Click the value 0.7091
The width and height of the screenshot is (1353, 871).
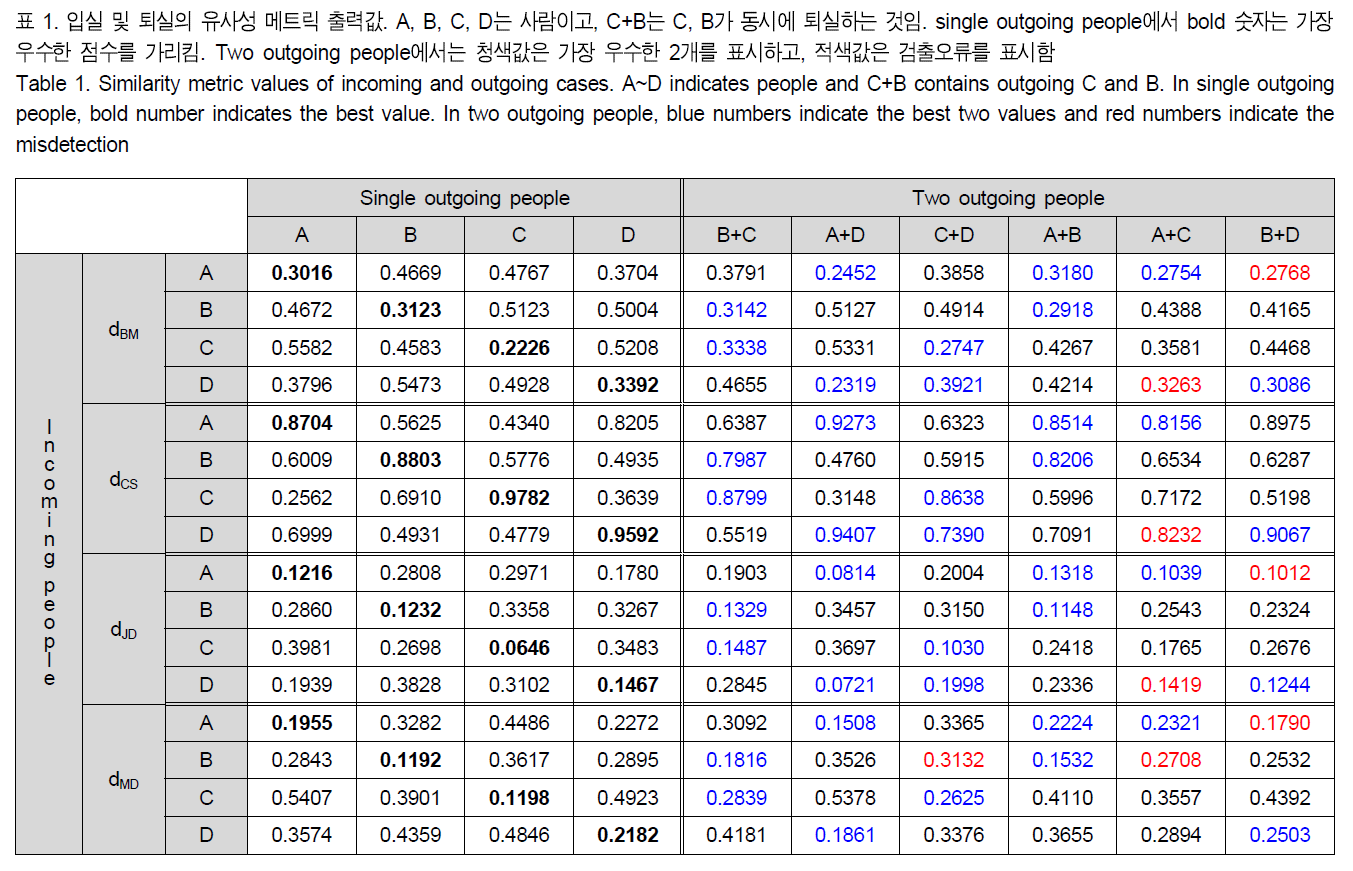click(x=1062, y=535)
